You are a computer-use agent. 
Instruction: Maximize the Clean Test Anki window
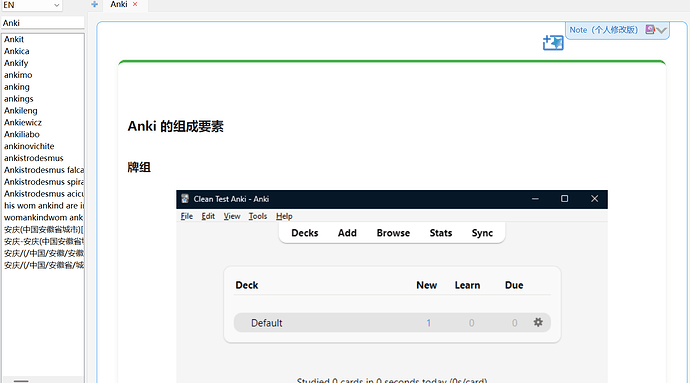[565, 199]
